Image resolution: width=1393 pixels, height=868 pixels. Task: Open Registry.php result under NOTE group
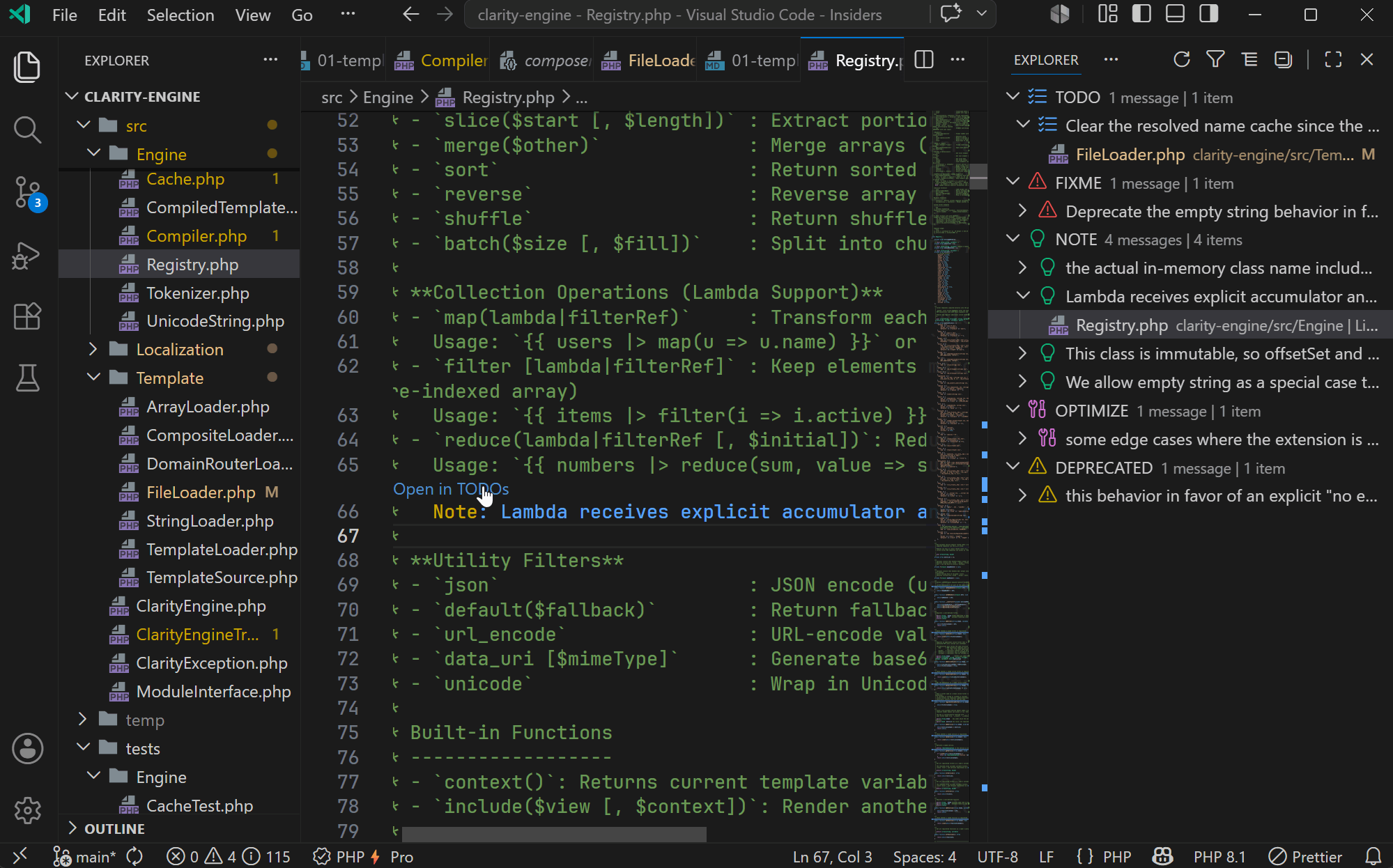(1191, 325)
